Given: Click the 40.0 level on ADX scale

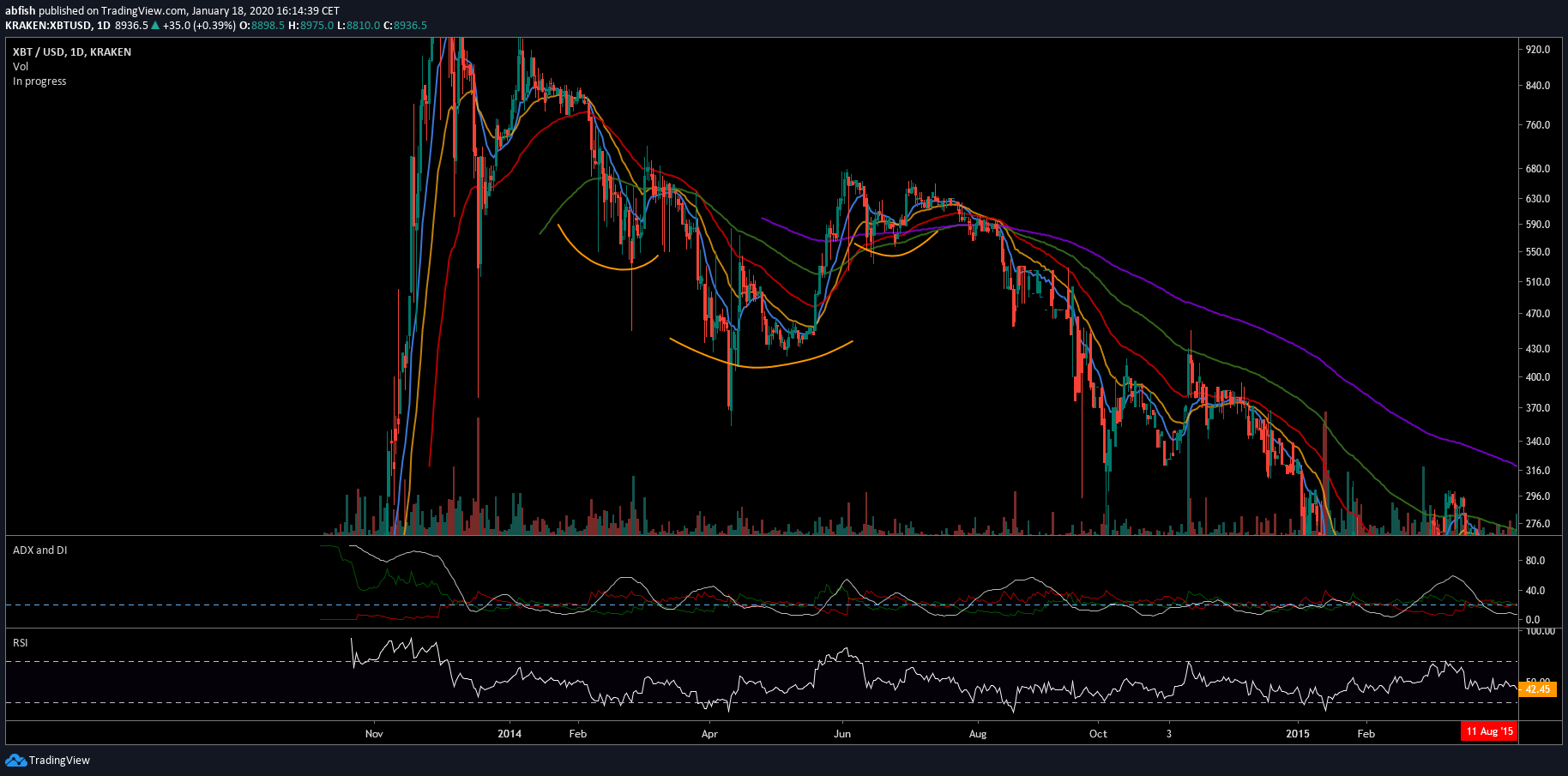Looking at the screenshot, I should coord(1535,591).
